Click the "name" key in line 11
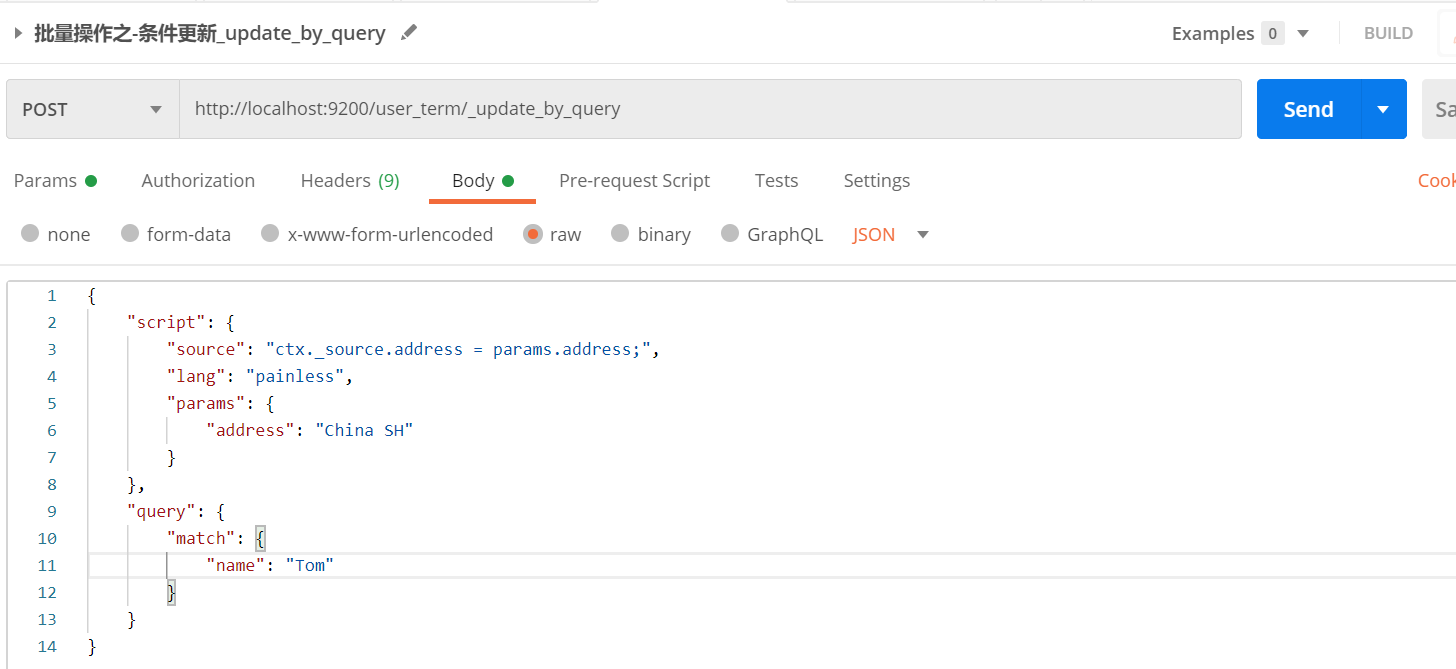Viewport: 1456px width, 669px height. [236, 566]
